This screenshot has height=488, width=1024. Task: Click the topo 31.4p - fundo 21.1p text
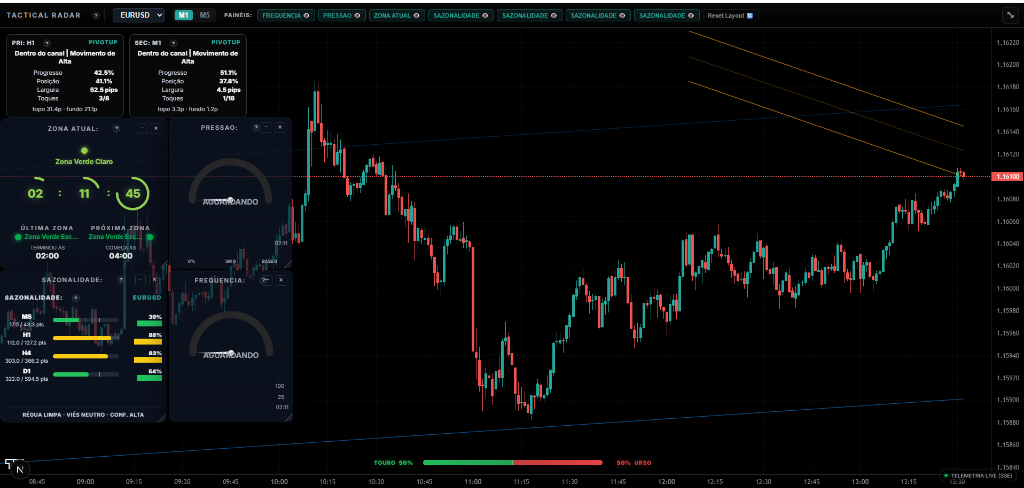[x=65, y=108]
